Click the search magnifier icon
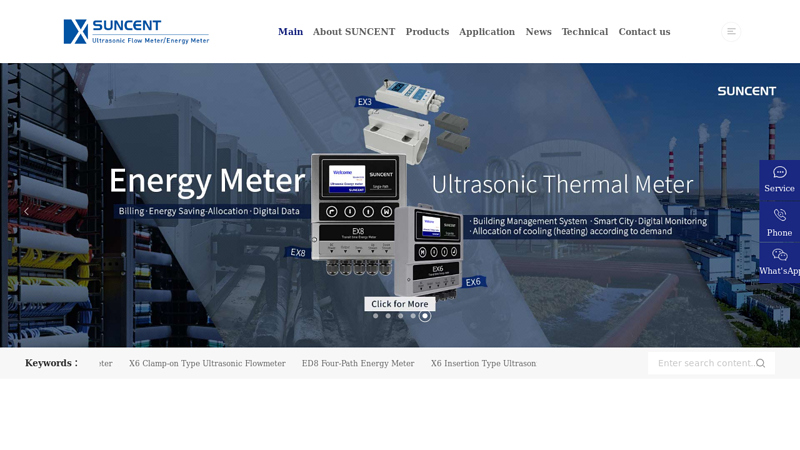The width and height of the screenshot is (800, 450). (760, 363)
